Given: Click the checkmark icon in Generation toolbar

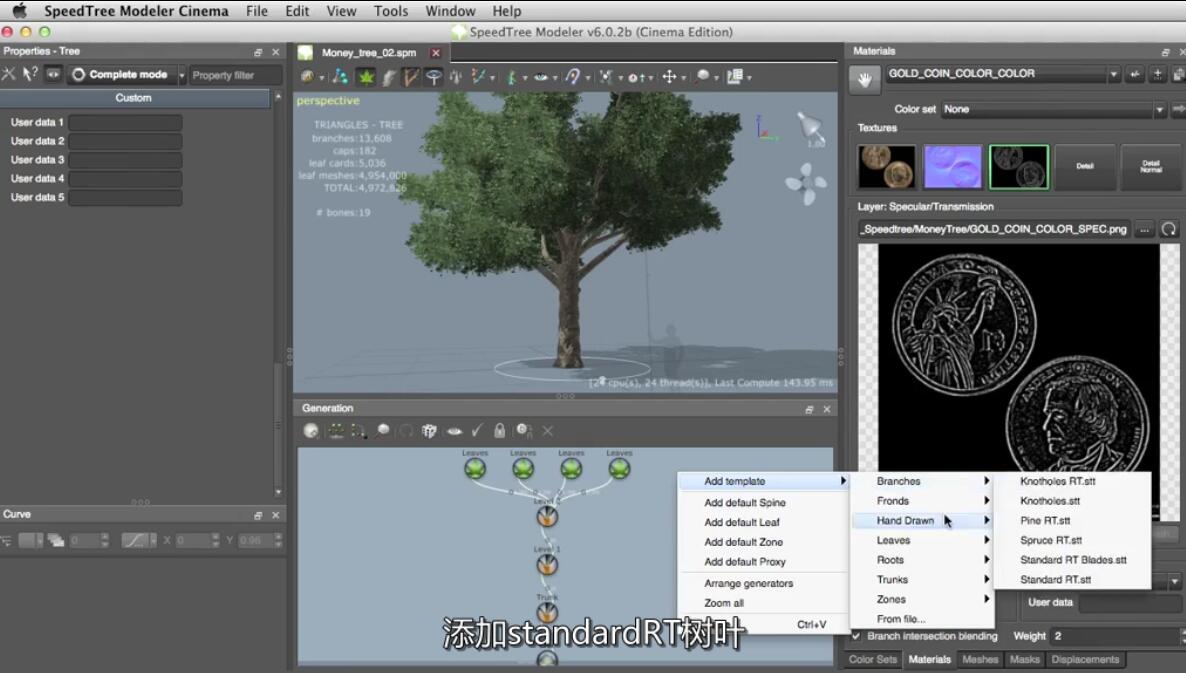Looking at the screenshot, I should coord(477,431).
